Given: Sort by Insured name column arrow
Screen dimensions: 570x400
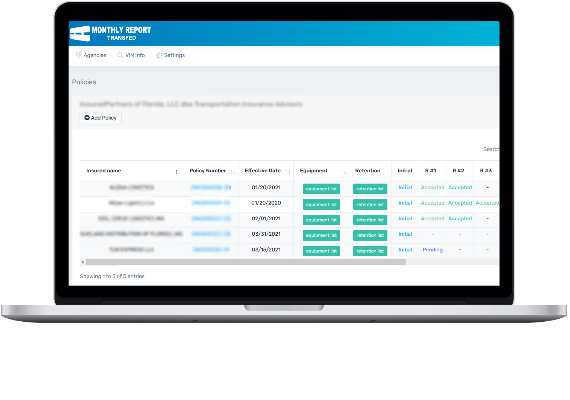Looking at the screenshot, I should pyautogui.click(x=177, y=172).
